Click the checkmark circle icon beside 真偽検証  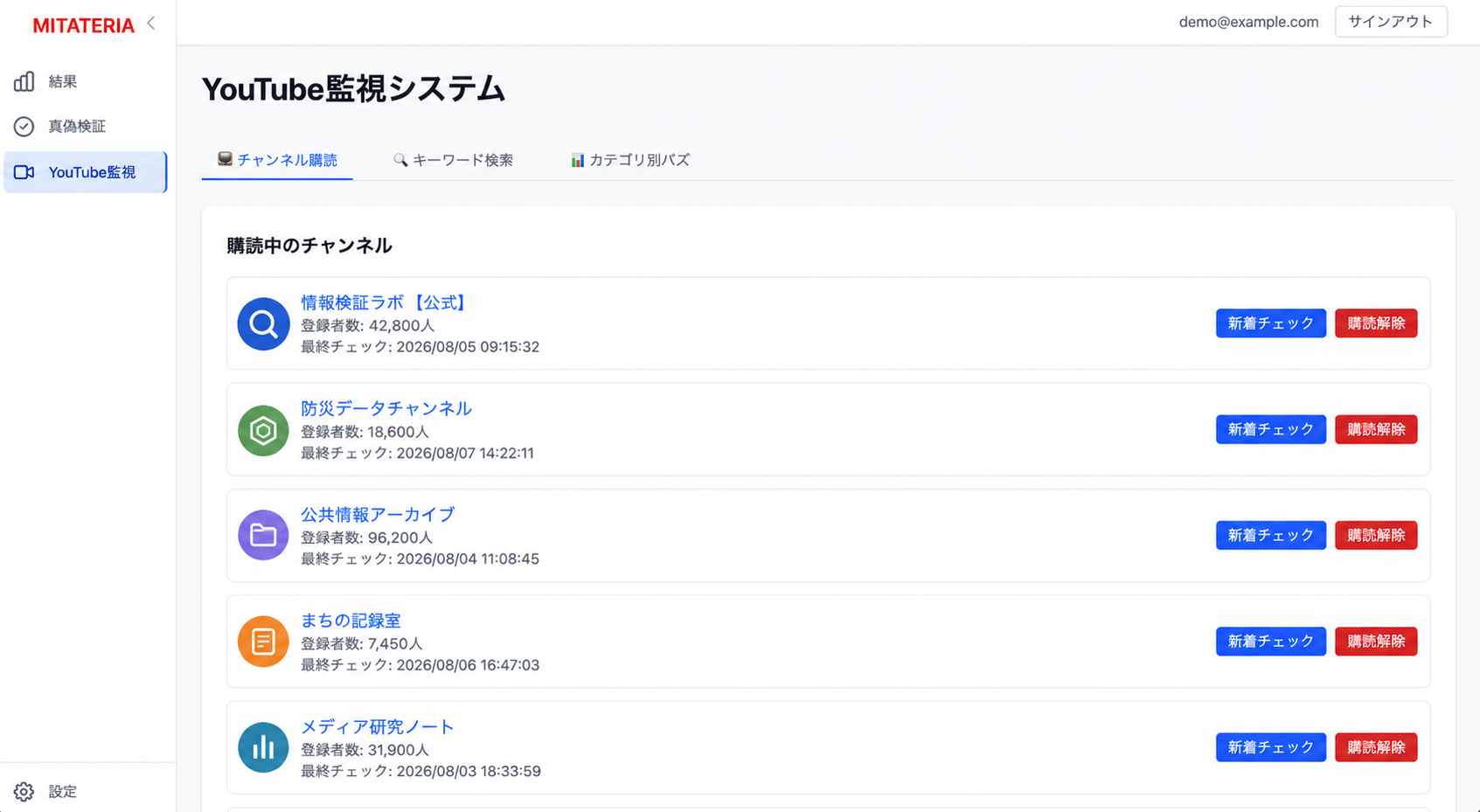24,127
